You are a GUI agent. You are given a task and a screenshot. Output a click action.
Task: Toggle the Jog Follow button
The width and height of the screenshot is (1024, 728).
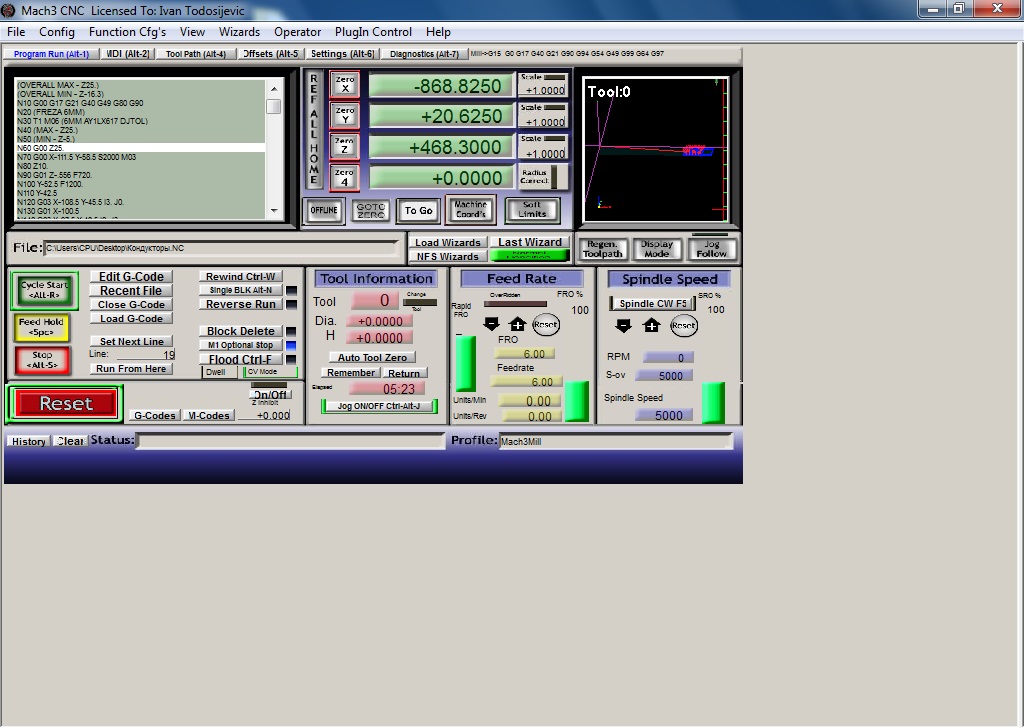click(x=711, y=249)
